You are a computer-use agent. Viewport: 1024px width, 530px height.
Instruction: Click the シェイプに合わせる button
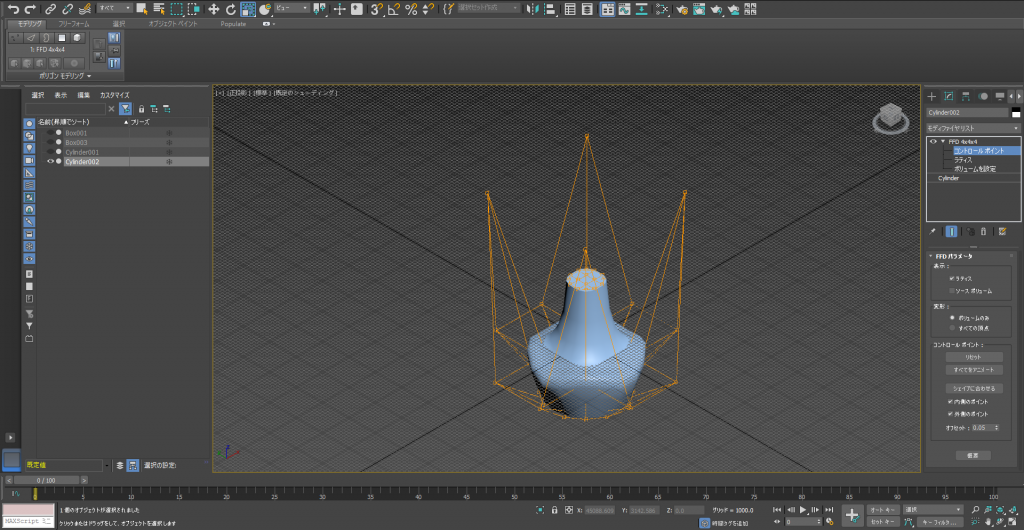974,388
